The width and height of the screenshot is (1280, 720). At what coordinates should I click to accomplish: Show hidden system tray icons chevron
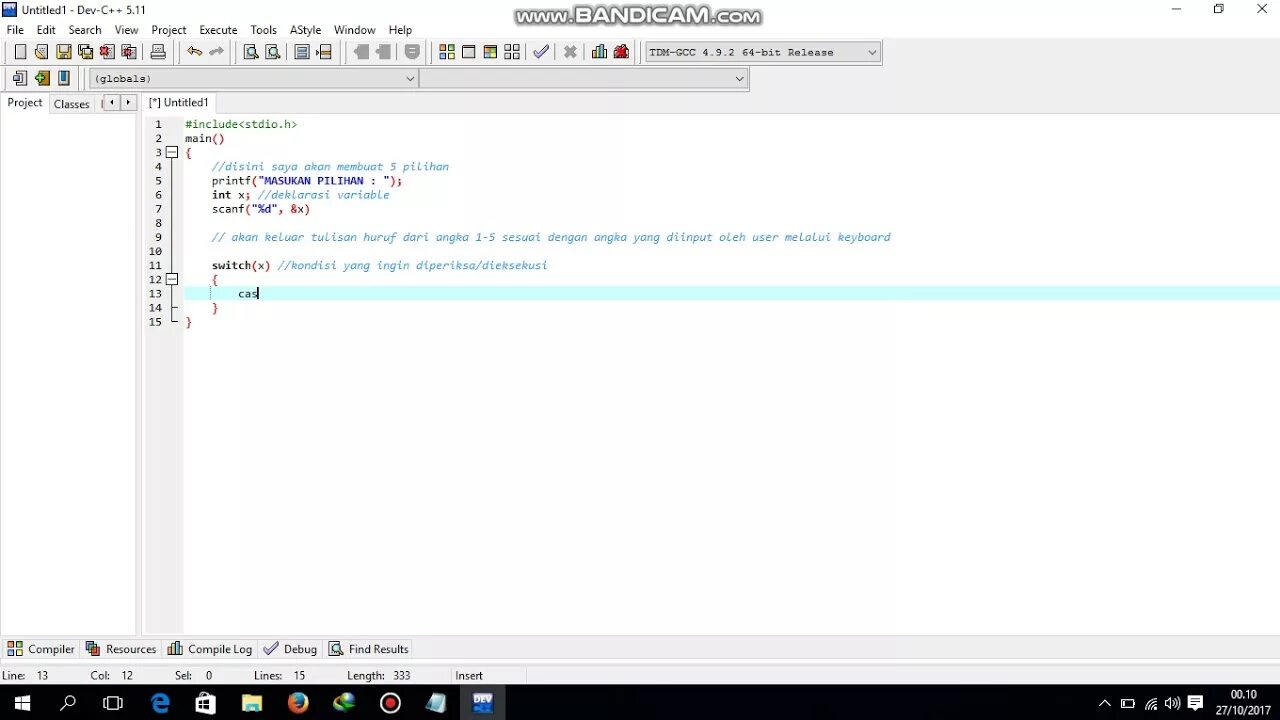pos(1104,703)
